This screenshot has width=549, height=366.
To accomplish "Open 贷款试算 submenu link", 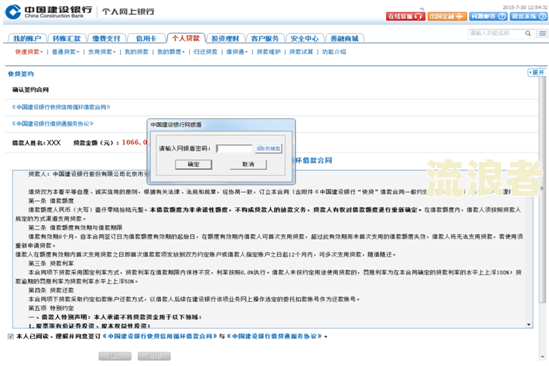I will click(x=301, y=52).
